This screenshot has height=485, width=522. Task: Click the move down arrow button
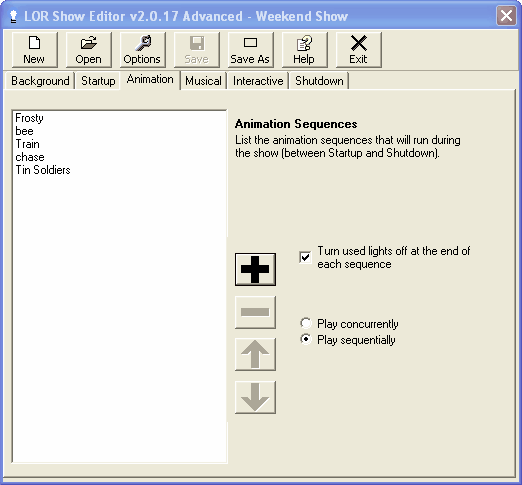click(255, 397)
